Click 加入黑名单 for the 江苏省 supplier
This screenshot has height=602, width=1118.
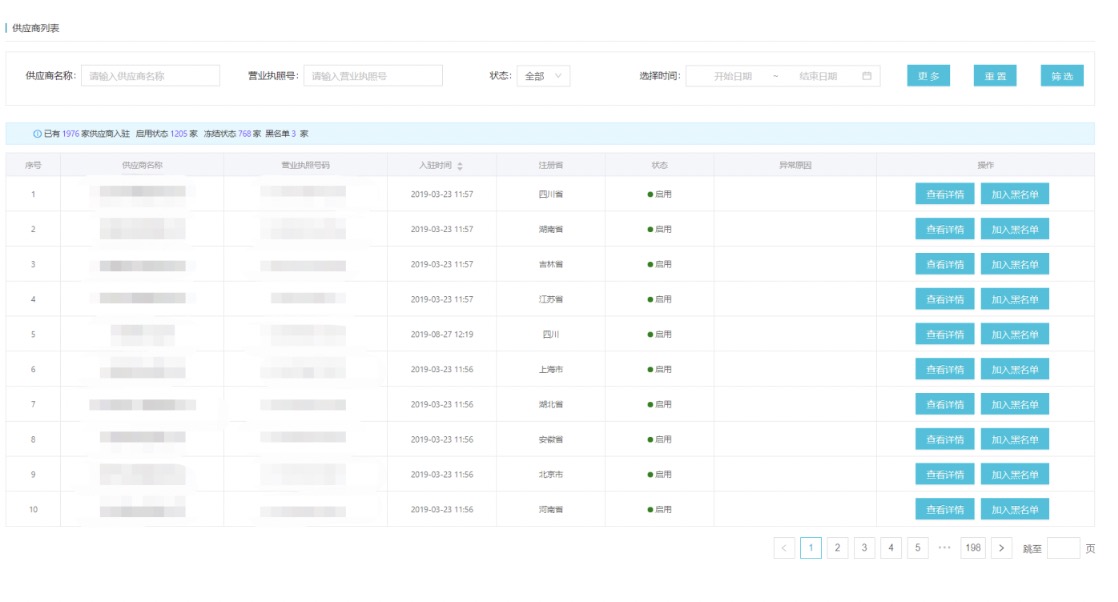[x=1015, y=299]
